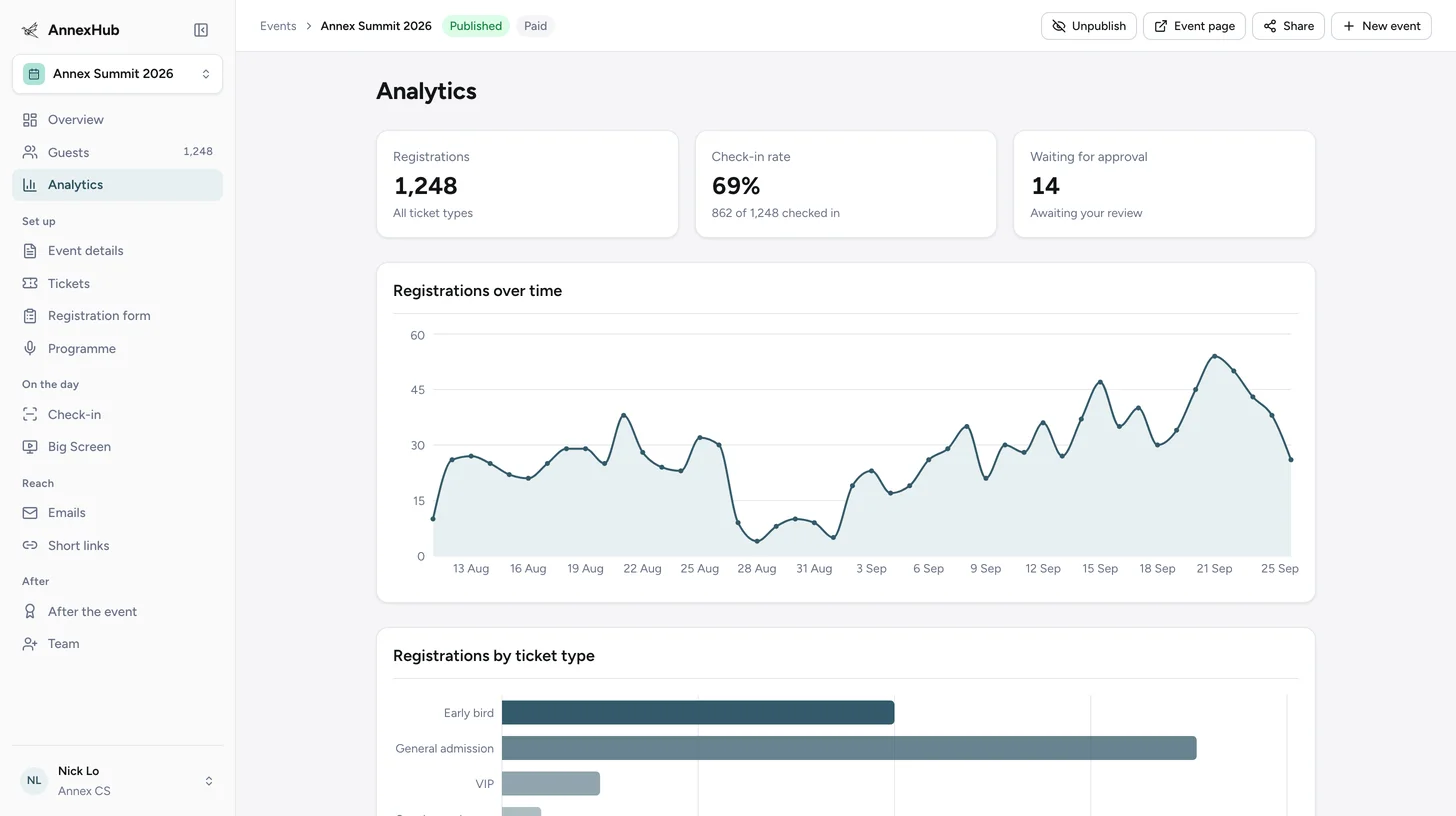Image resolution: width=1456 pixels, height=816 pixels.
Task: Click the Registrations 1,248 stat card
Action: click(527, 184)
